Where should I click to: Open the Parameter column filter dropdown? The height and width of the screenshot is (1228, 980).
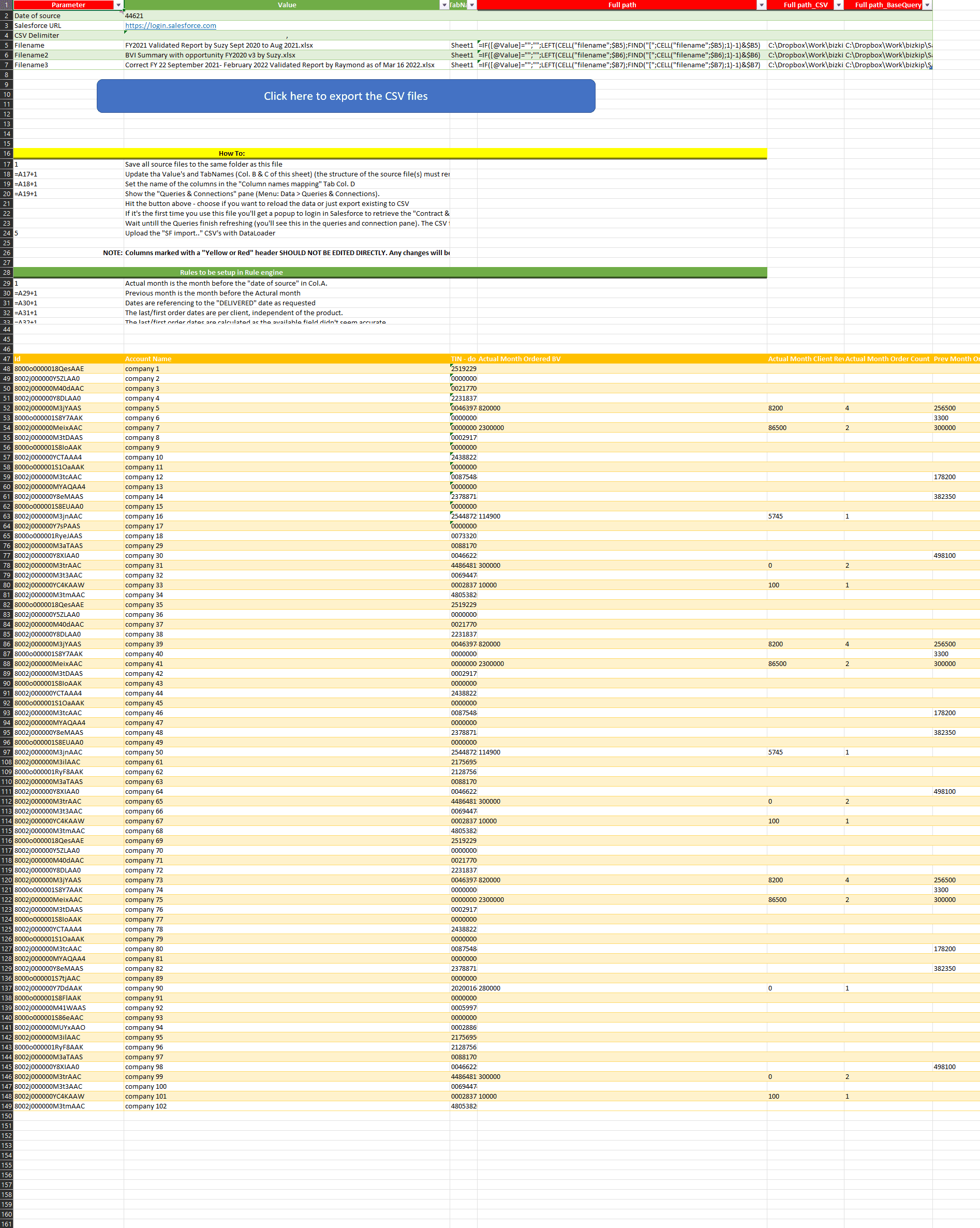pyautogui.click(x=118, y=5)
